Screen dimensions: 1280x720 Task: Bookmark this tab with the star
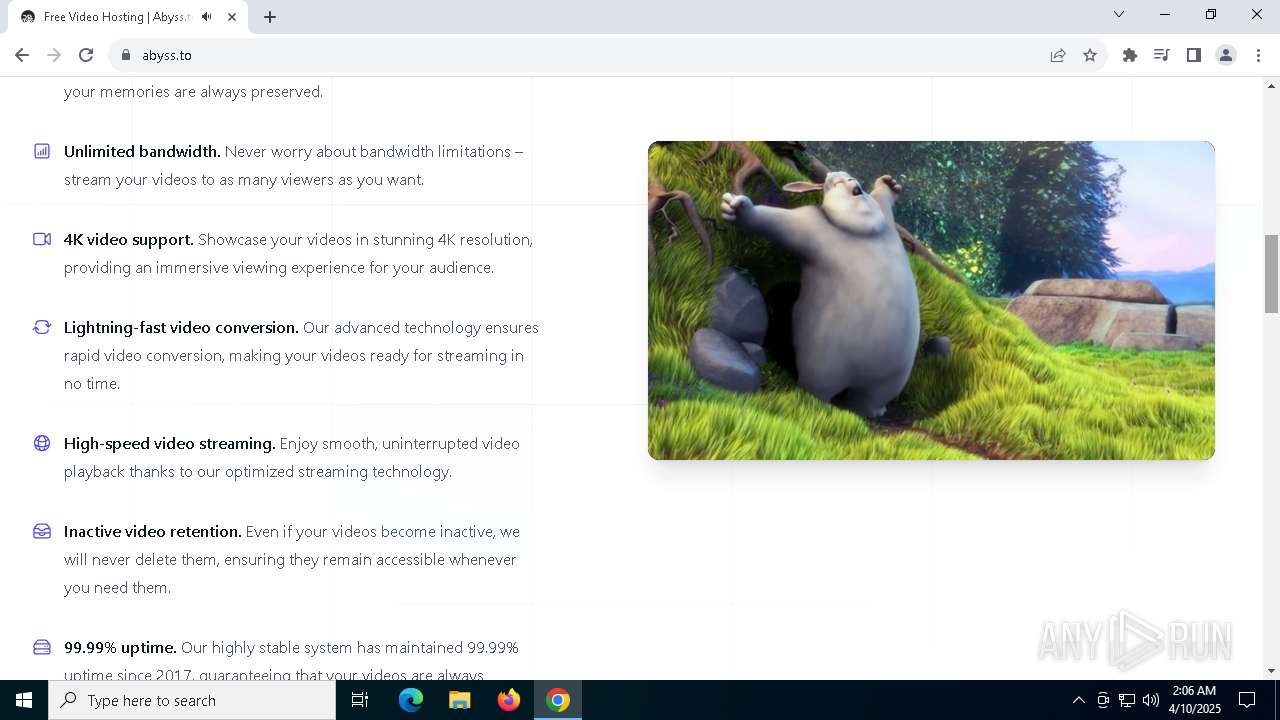[1090, 55]
